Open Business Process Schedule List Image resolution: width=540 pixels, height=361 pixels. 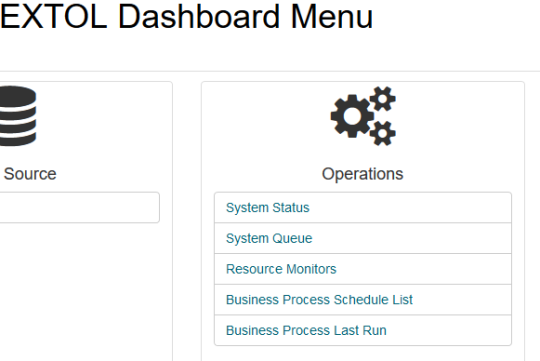coord(319,300)
